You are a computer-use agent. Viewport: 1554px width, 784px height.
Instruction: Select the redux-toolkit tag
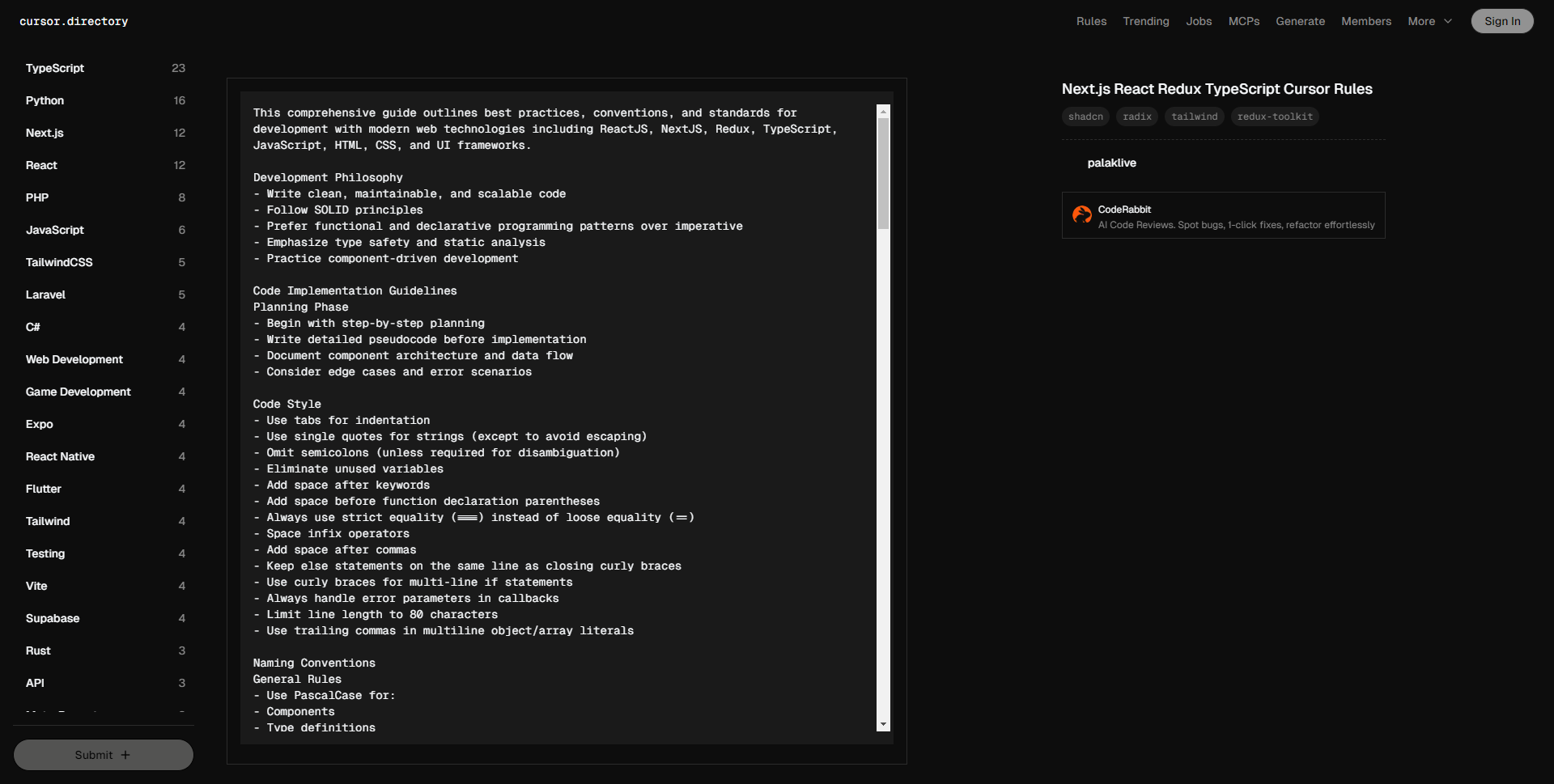1275,117
